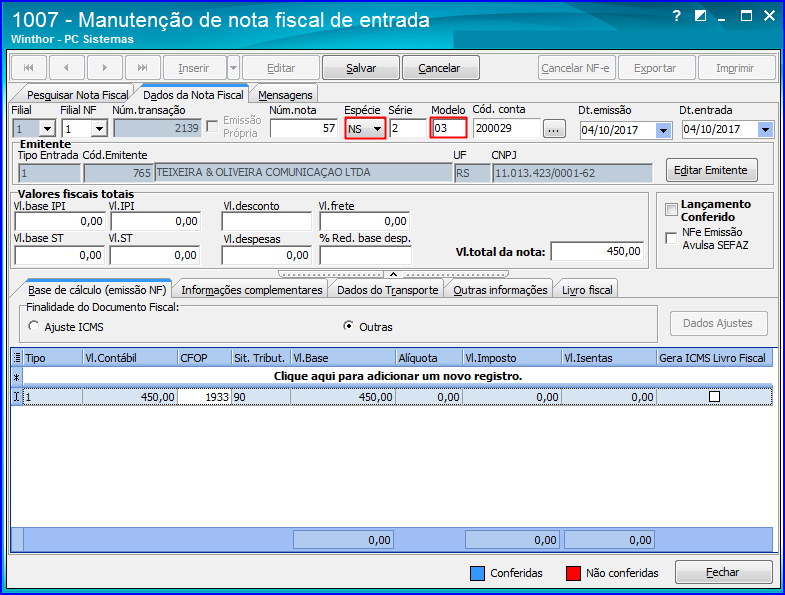Click the asterisk new-row indicator
785x595 pixels.
coord(17,377)
